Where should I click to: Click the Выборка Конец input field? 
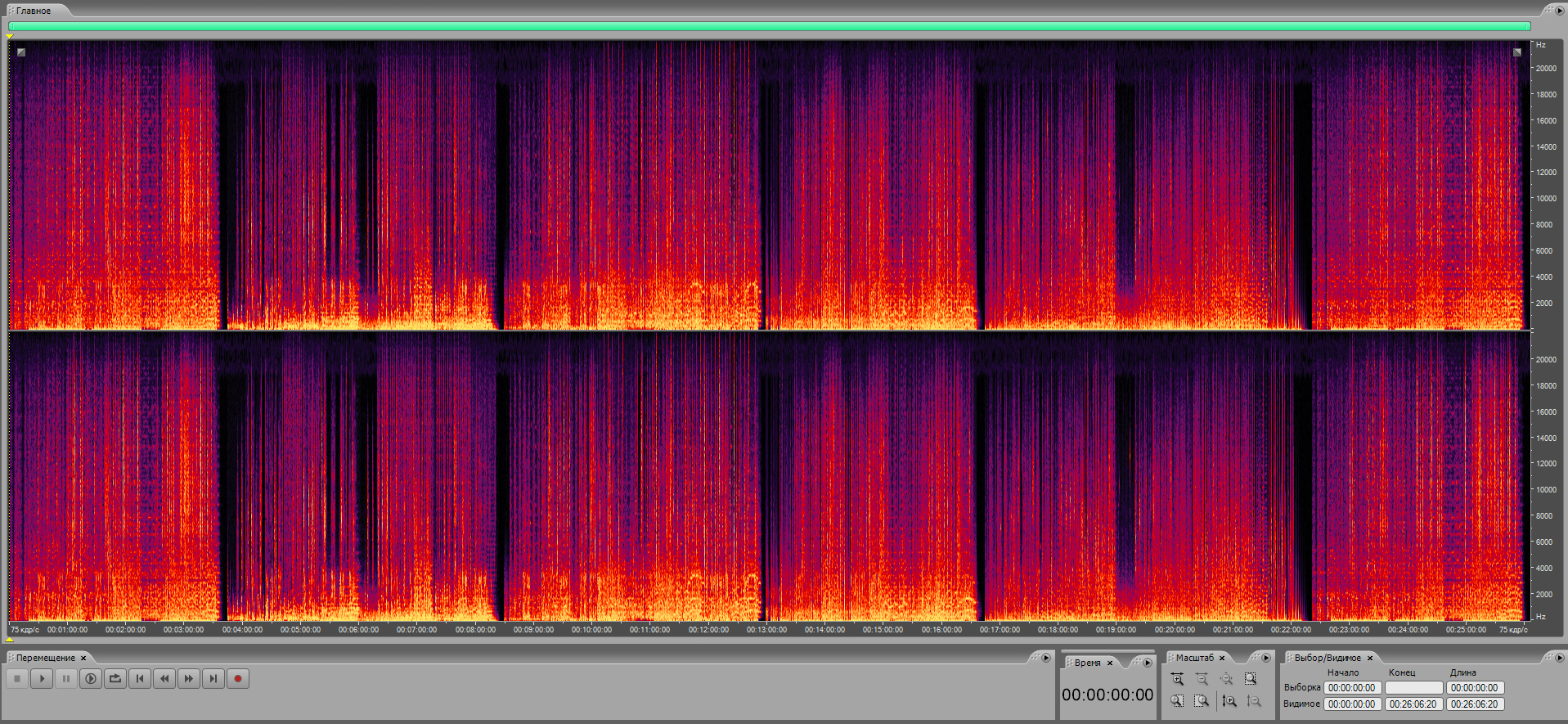pos(1413,688)
